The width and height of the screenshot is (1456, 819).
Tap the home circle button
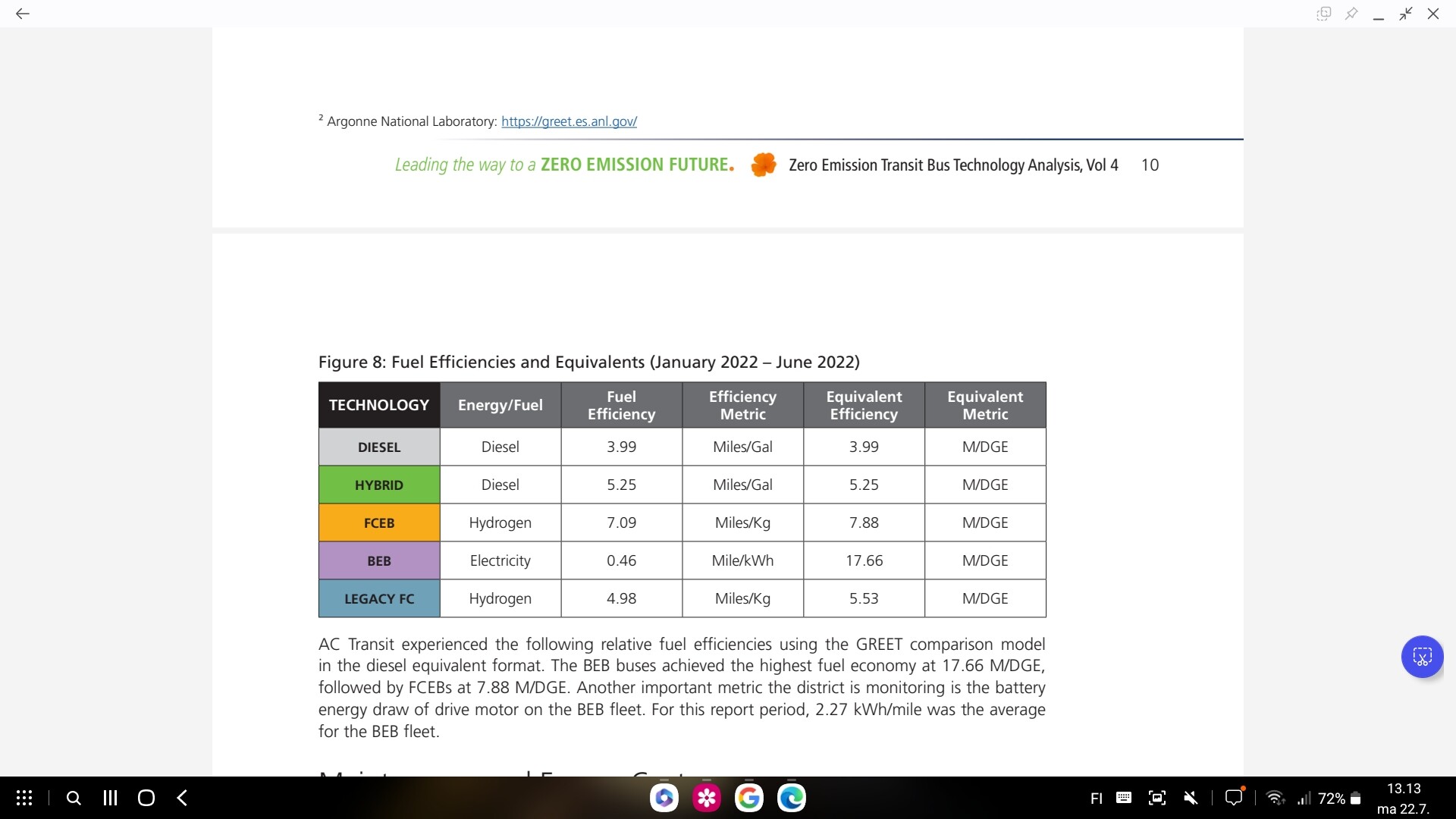pyautogui.click(x=146, y=798)
